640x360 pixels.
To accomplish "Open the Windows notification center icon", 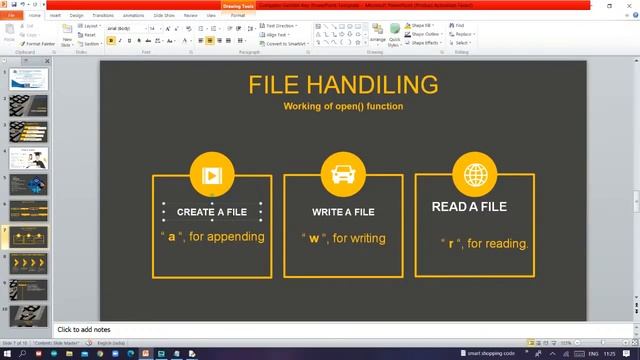I will tap(627, 353).
